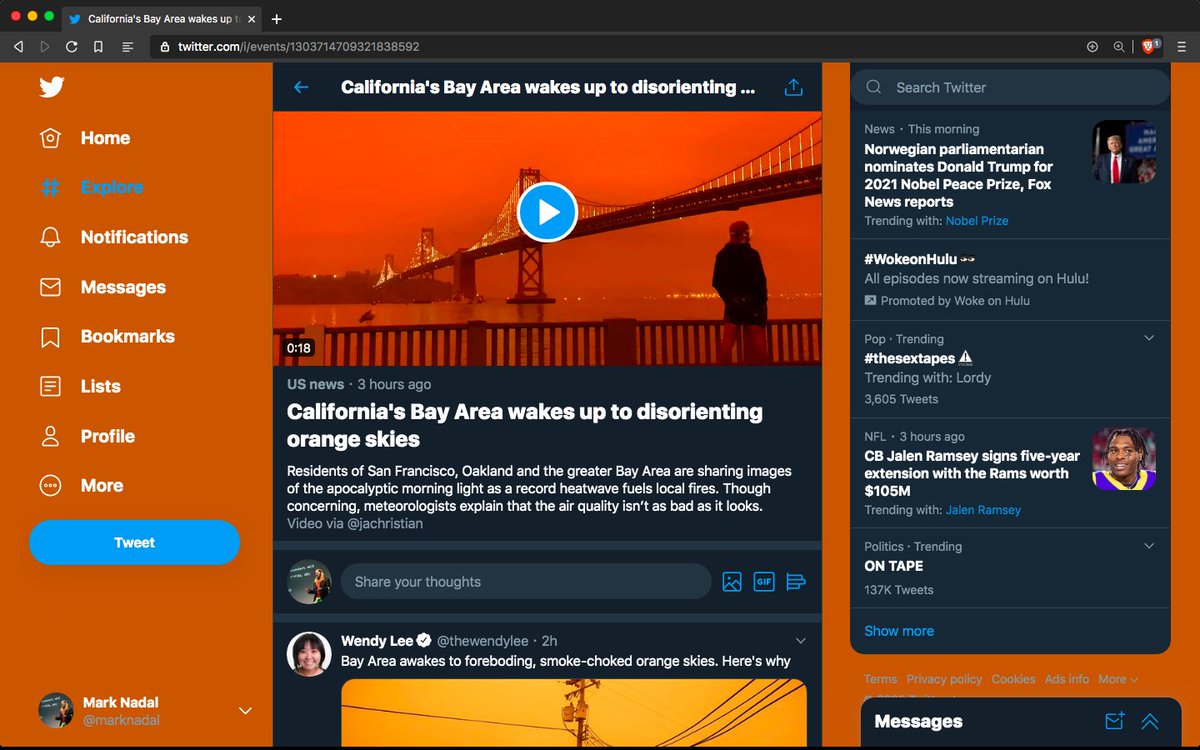Screen dimensions: 1200x750
Task: Show more trending topics
Action: 898,631
